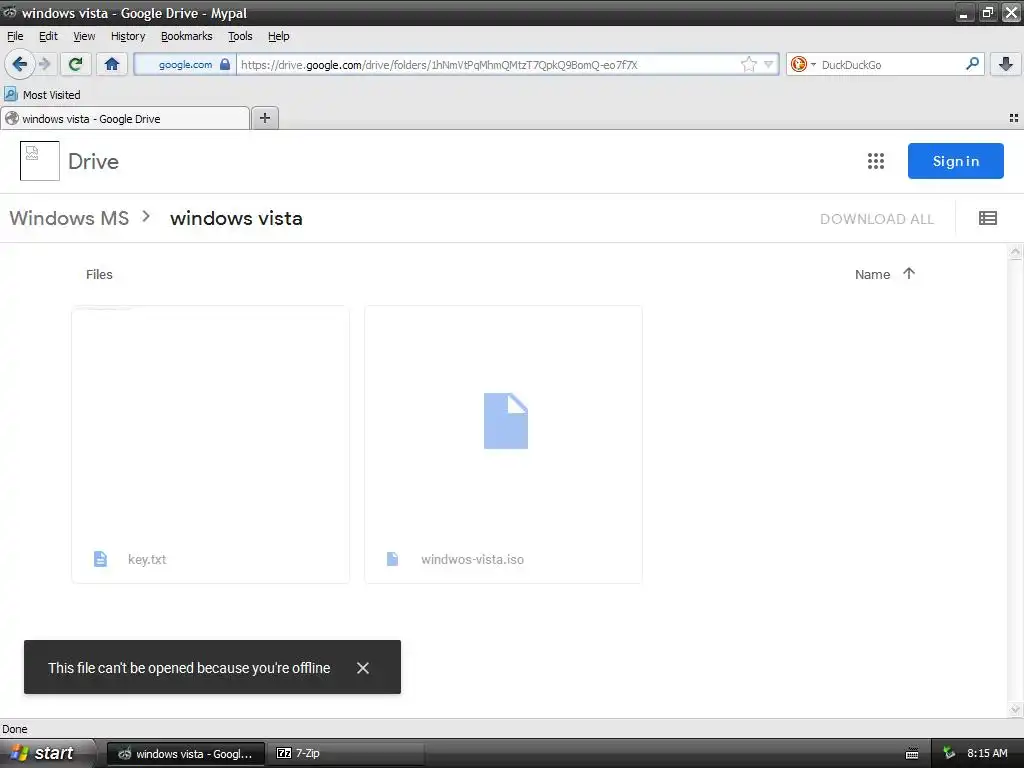
Task: Switch to list view layout
Action: [x=987, y=218]
